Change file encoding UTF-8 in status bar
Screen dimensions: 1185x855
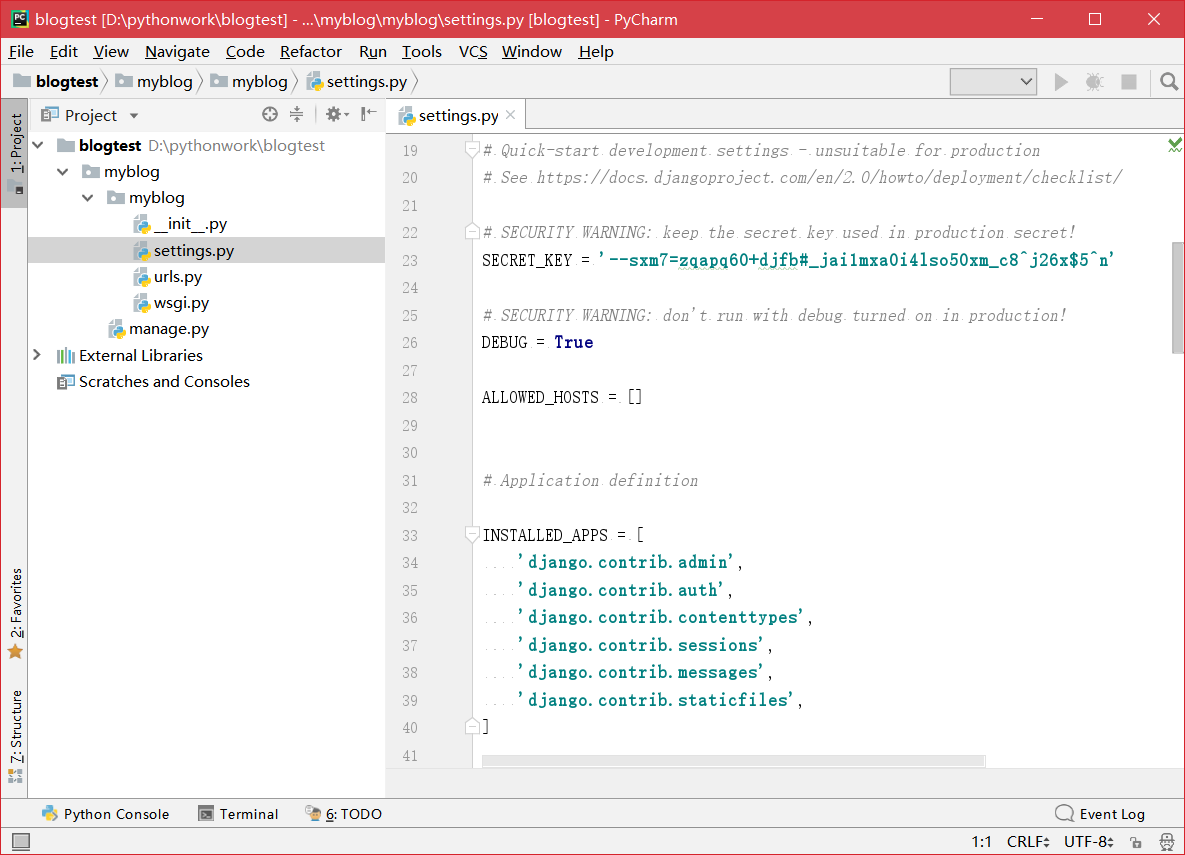click(1088, 841)
